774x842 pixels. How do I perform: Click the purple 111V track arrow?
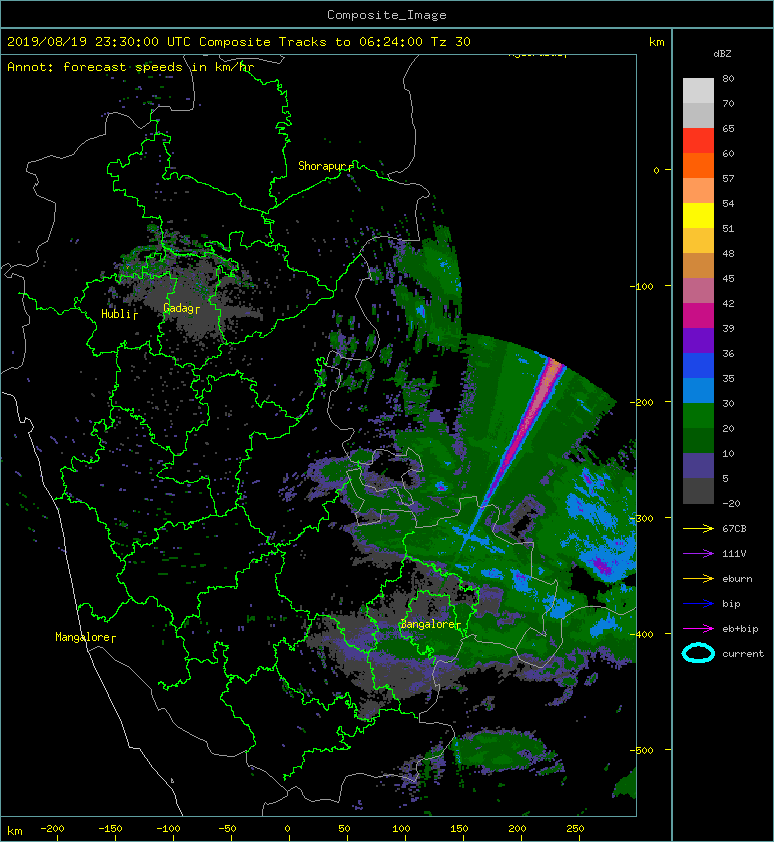(x=698, y=554)
